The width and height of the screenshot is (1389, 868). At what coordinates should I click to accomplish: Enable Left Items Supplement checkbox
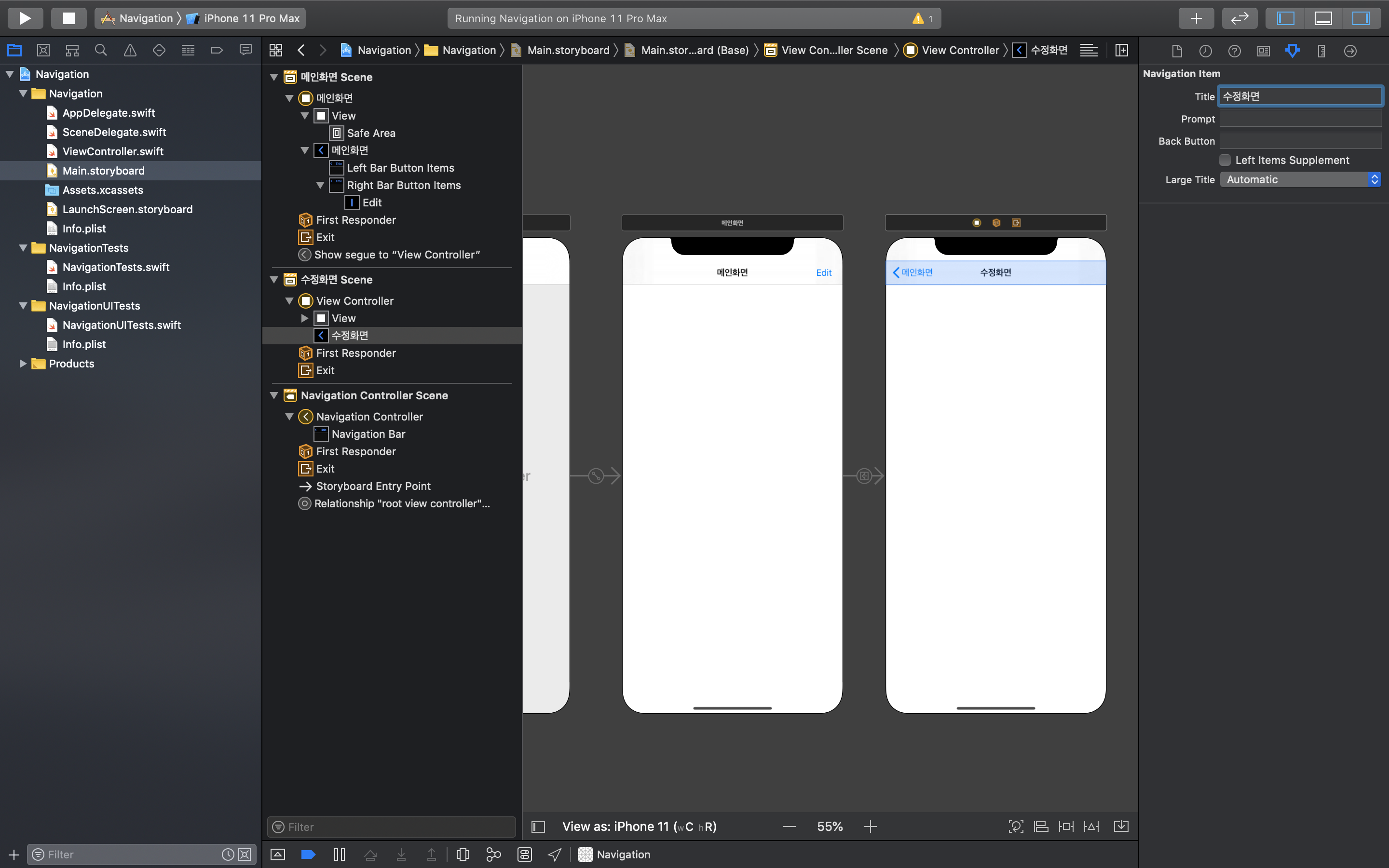pos(1225,160)
